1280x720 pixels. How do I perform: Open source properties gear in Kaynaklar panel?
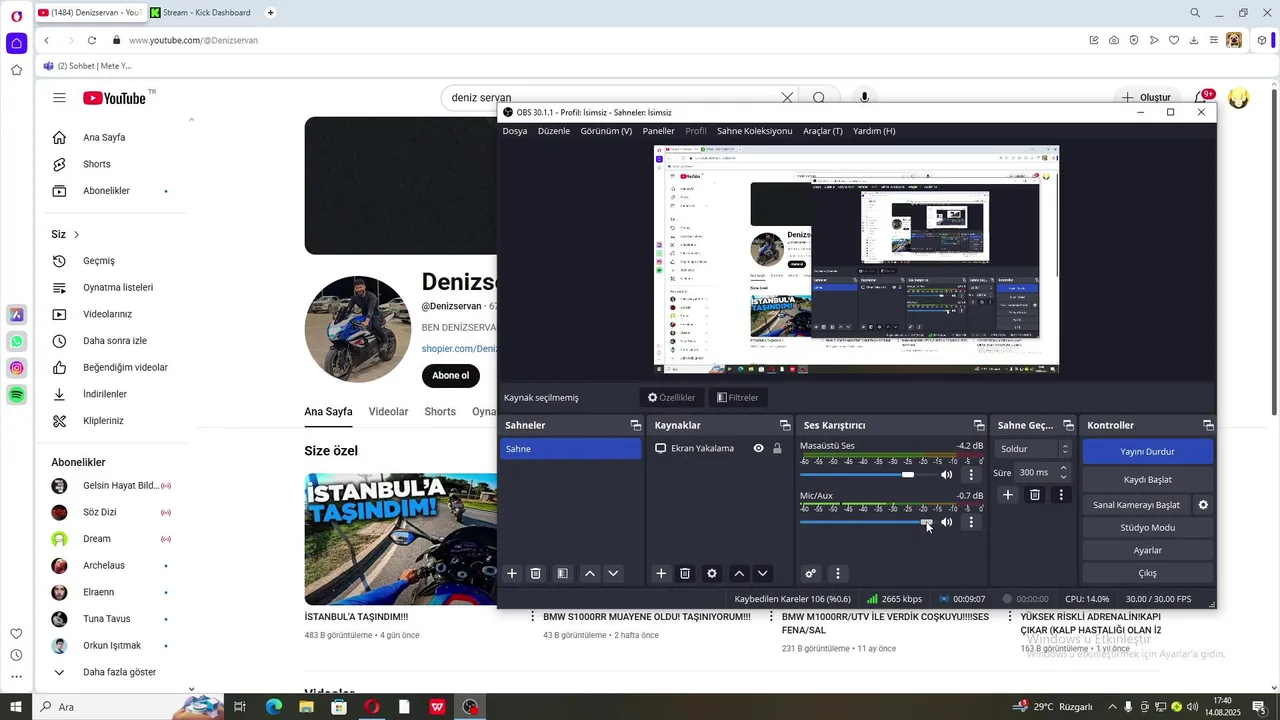712,574
